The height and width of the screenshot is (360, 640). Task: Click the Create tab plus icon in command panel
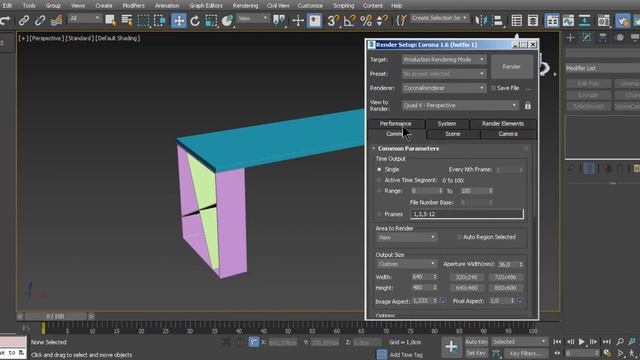(x=570, y=38)
